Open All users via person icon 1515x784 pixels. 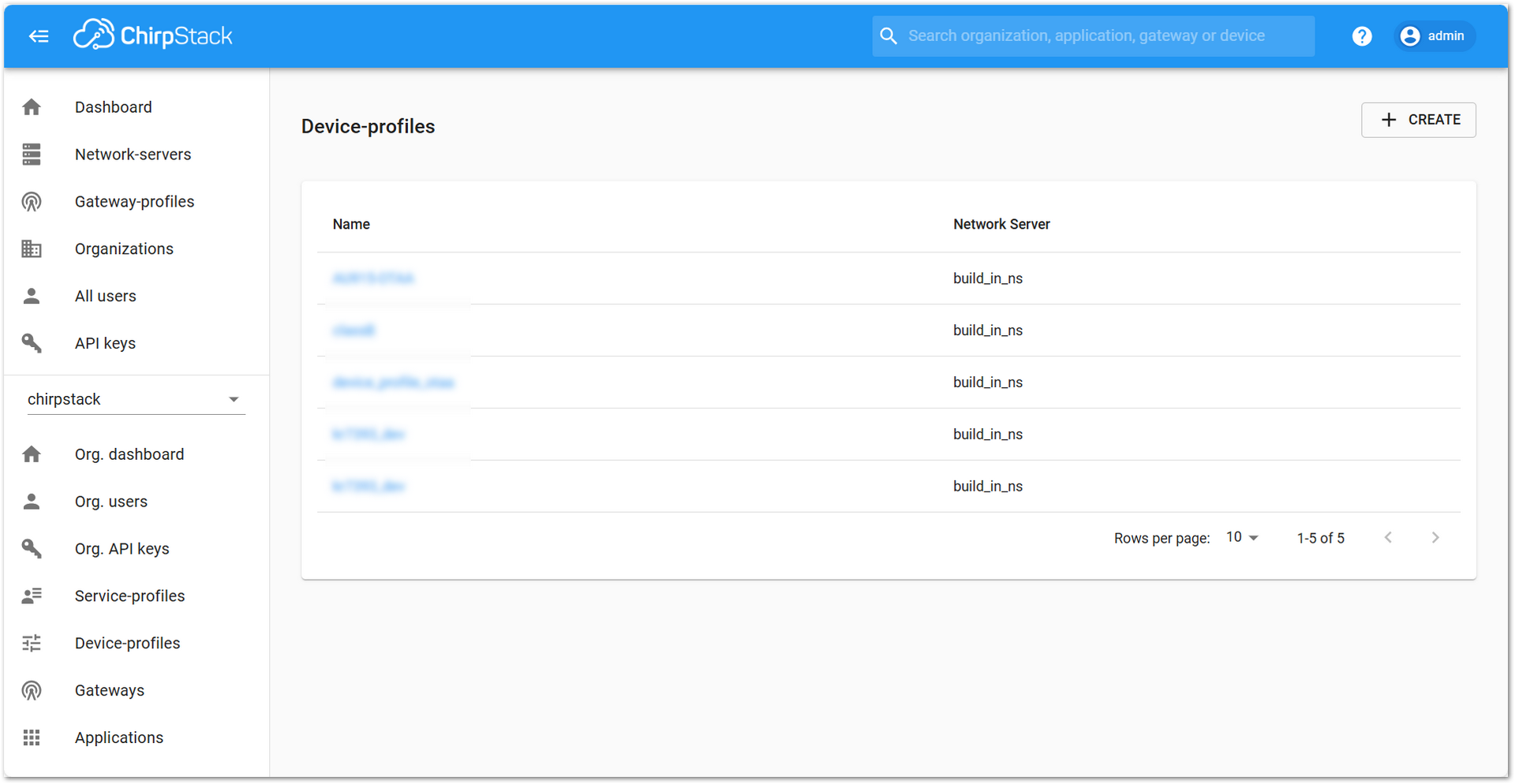32,296
